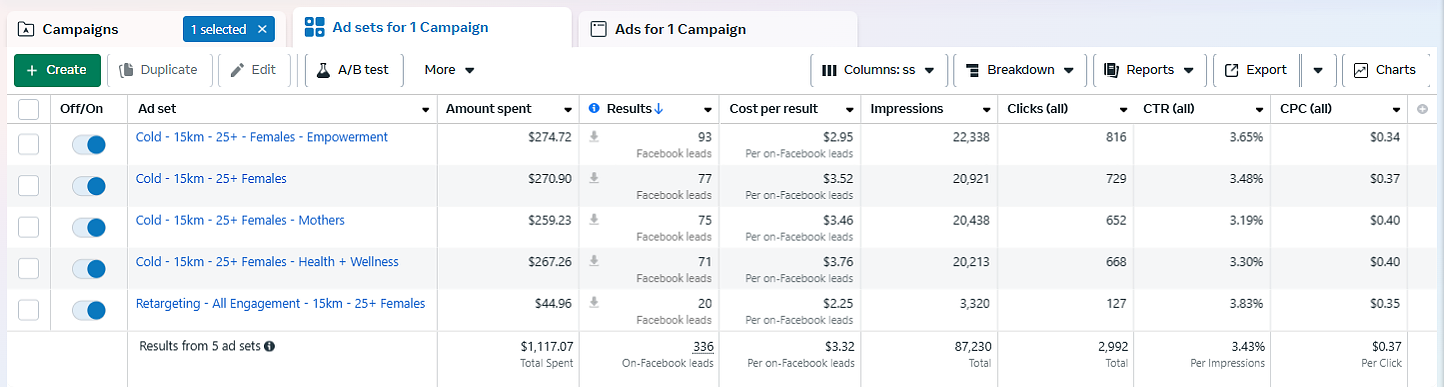Open the Charts view
The image size is (1444, 387).
(1385, 70)
